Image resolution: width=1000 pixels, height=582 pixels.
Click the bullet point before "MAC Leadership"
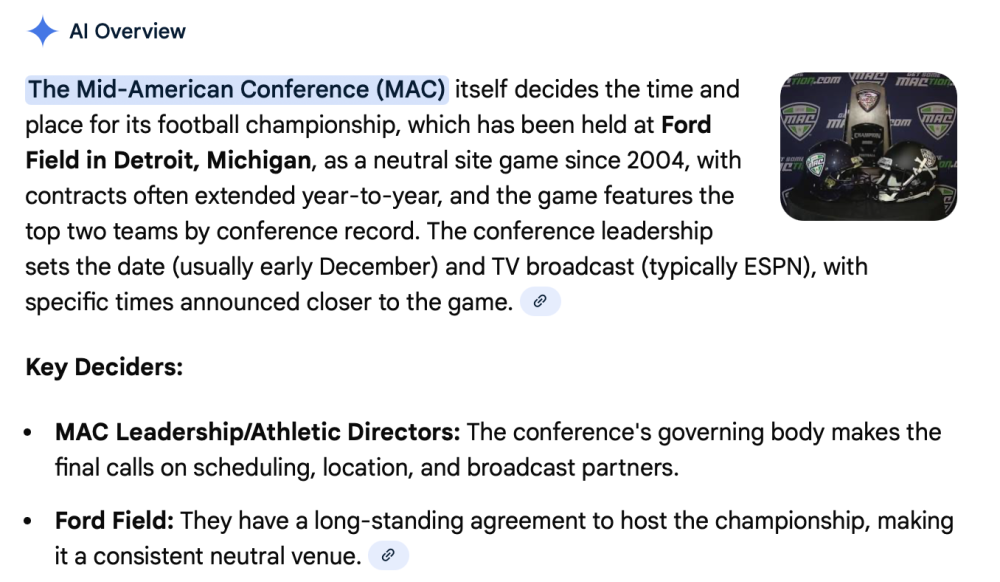[33, 433]
